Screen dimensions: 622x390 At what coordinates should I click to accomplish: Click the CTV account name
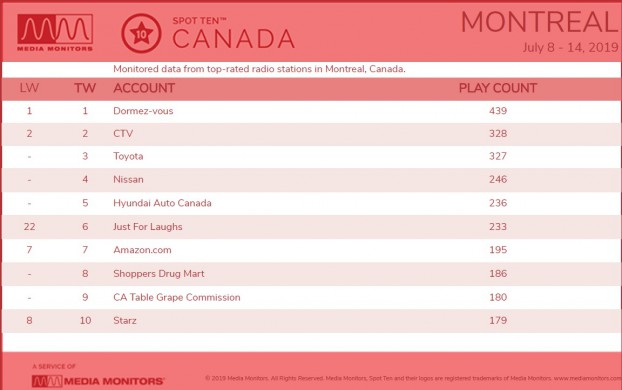pyautogui.click(x=123, y=134)
